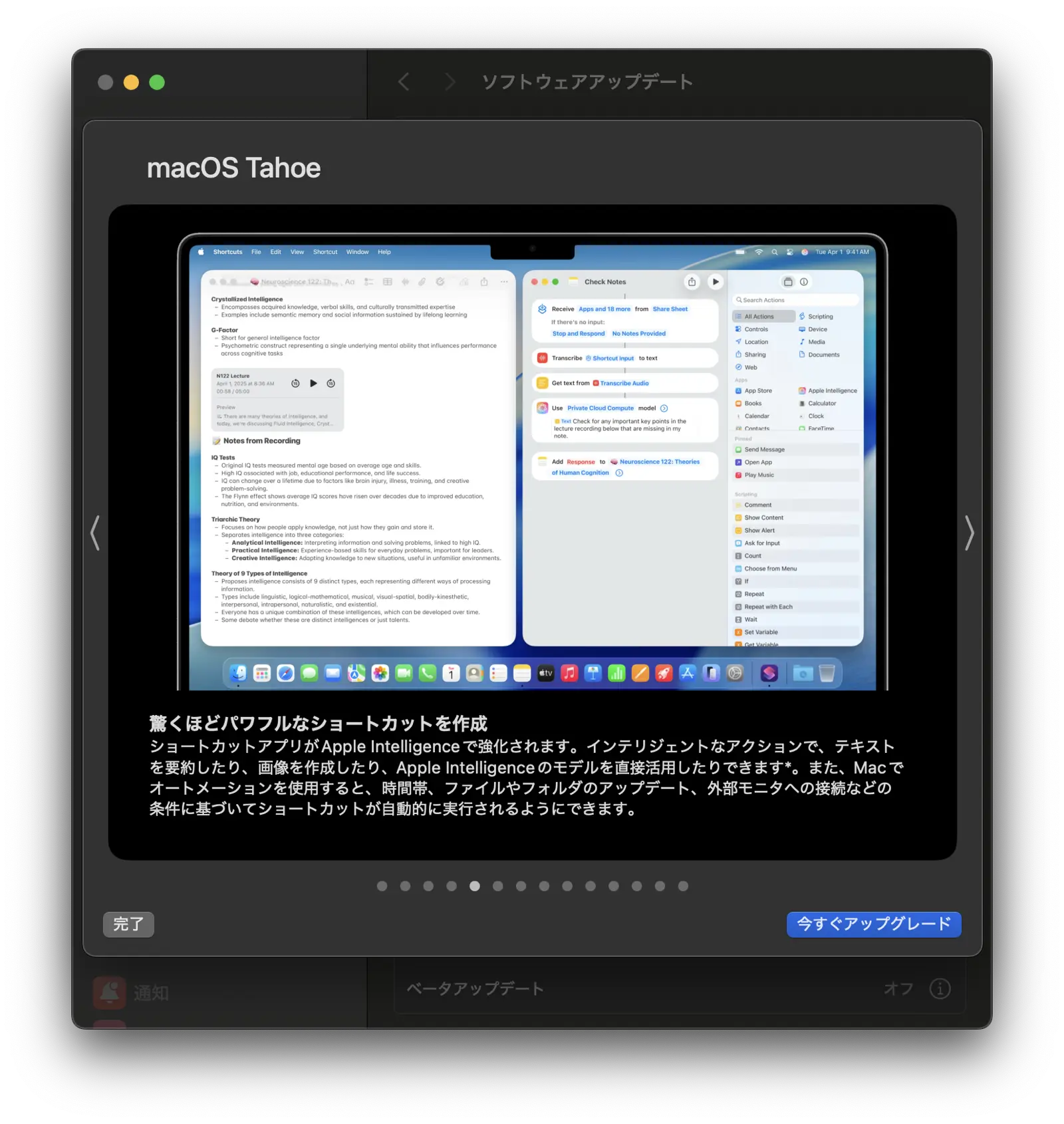Click the play button on N122 Lecture recording
The height and width of the screenshot is (1124, 1064).
313,383
